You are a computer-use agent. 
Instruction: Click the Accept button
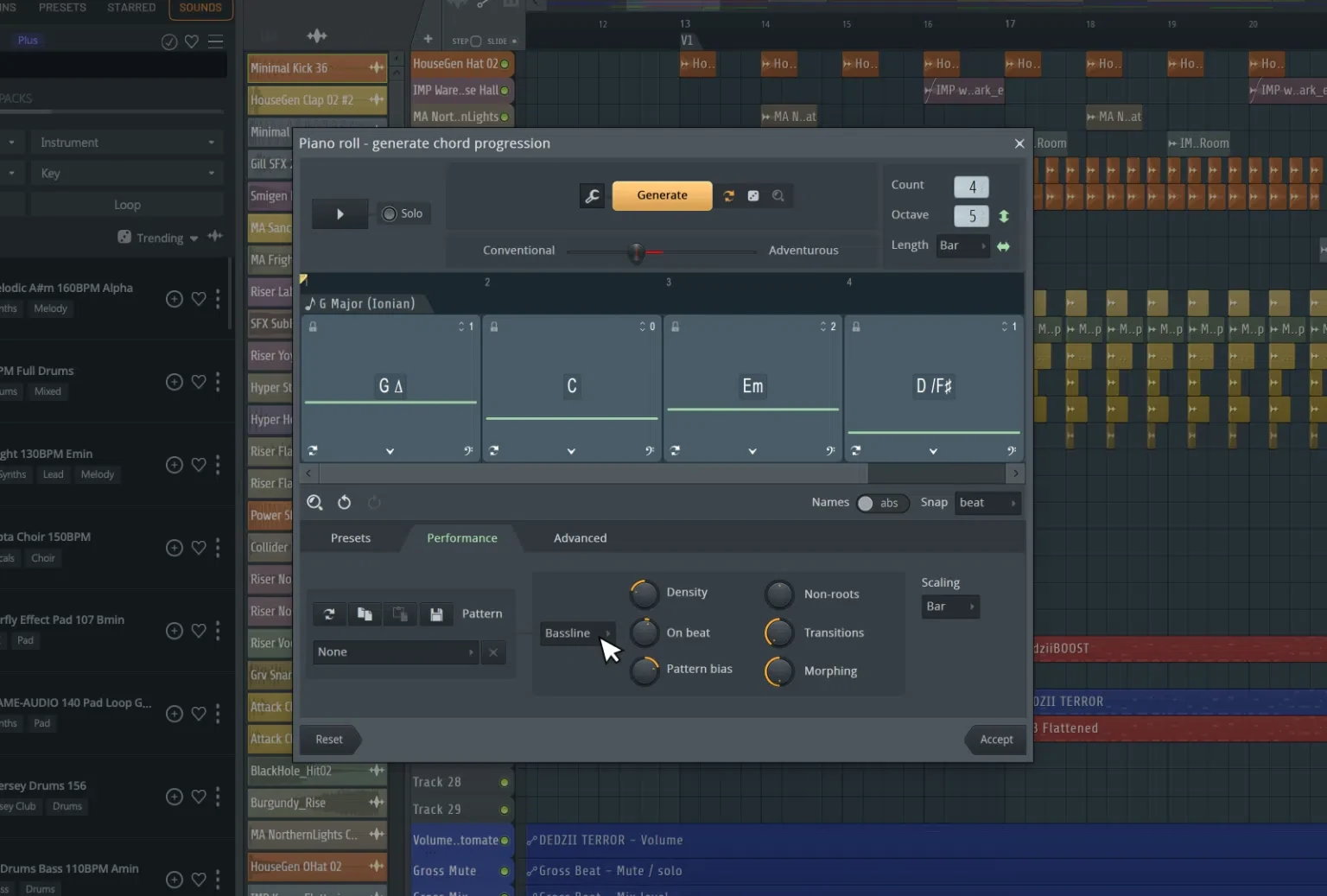[x=995, y=740]
